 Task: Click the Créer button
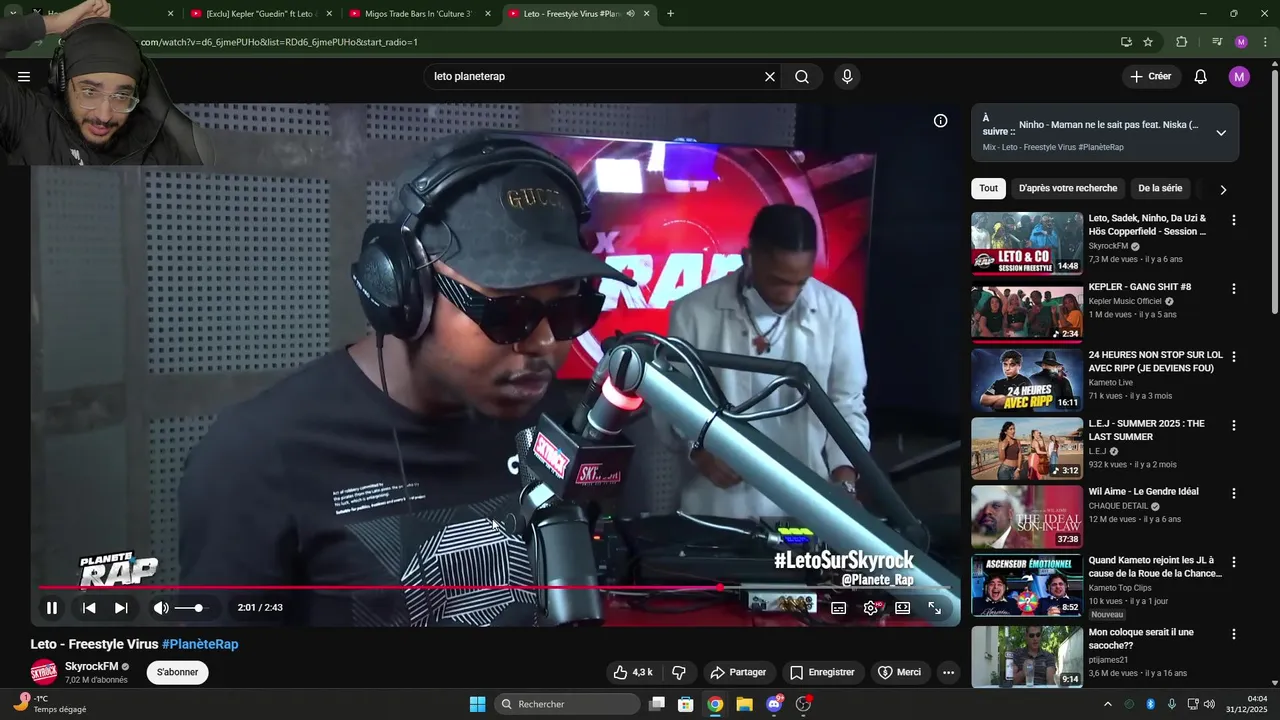pyautogui.click(x=1151, y=77)
